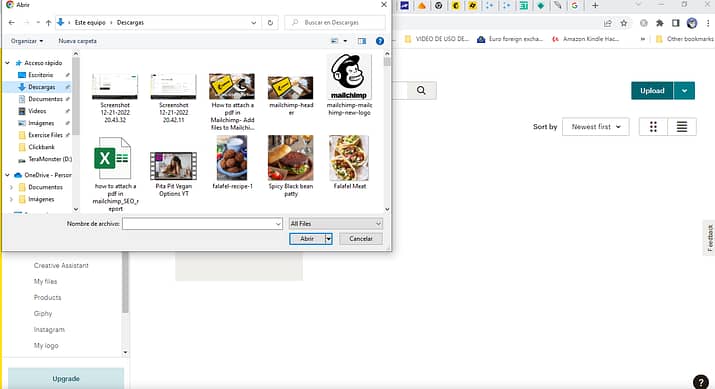Click the Cancelar button
Image resolution: width=715 pixels, height=389 pixels.
(361, 239)
